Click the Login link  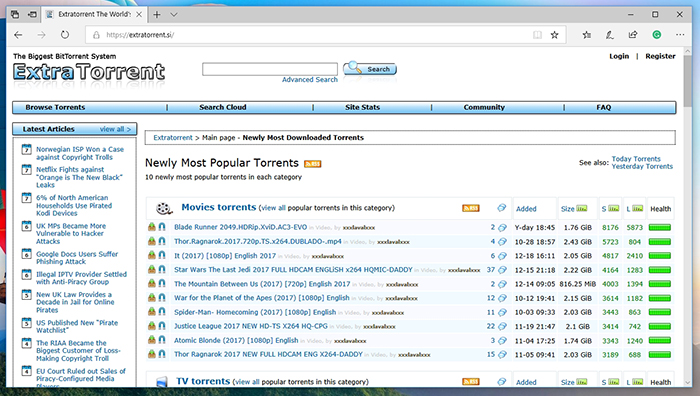click(619, 56)
